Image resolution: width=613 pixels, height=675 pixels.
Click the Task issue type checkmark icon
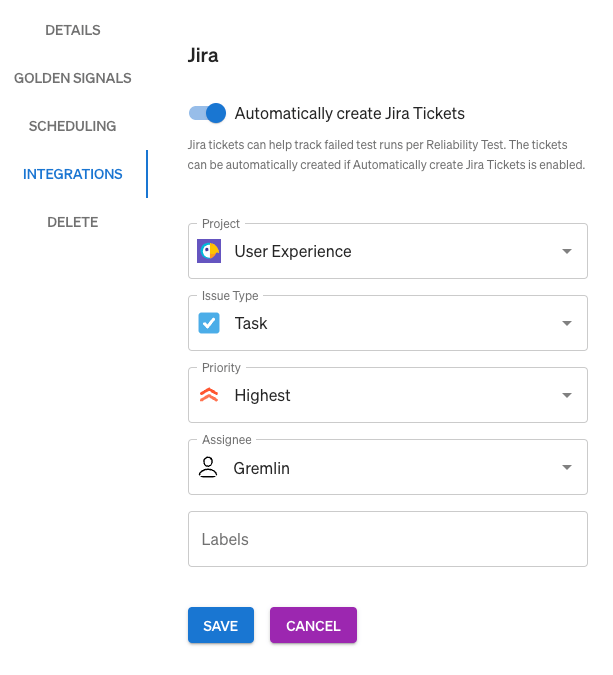209,323
